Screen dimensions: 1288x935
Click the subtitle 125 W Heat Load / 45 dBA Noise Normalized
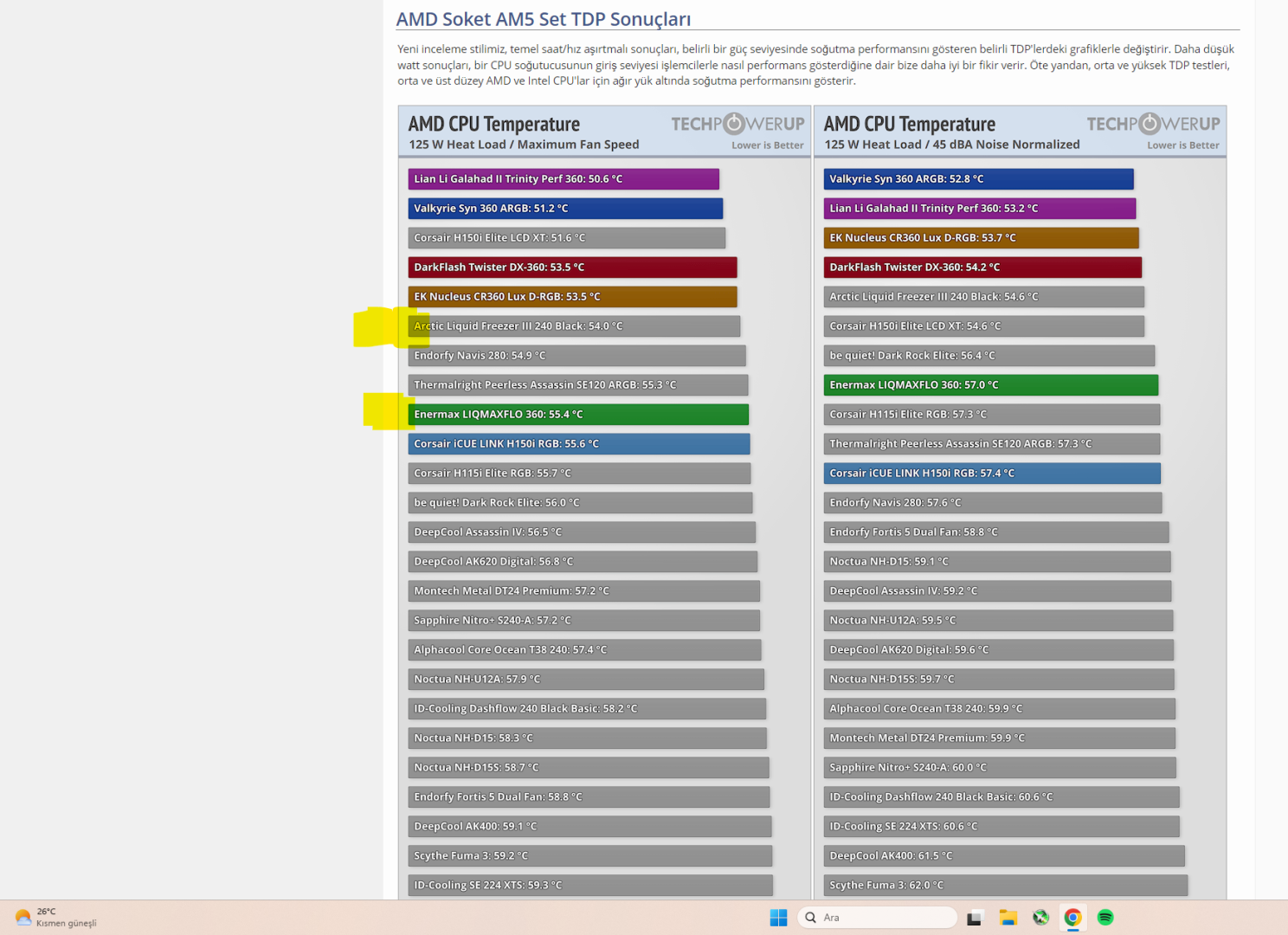click(952, 145)
